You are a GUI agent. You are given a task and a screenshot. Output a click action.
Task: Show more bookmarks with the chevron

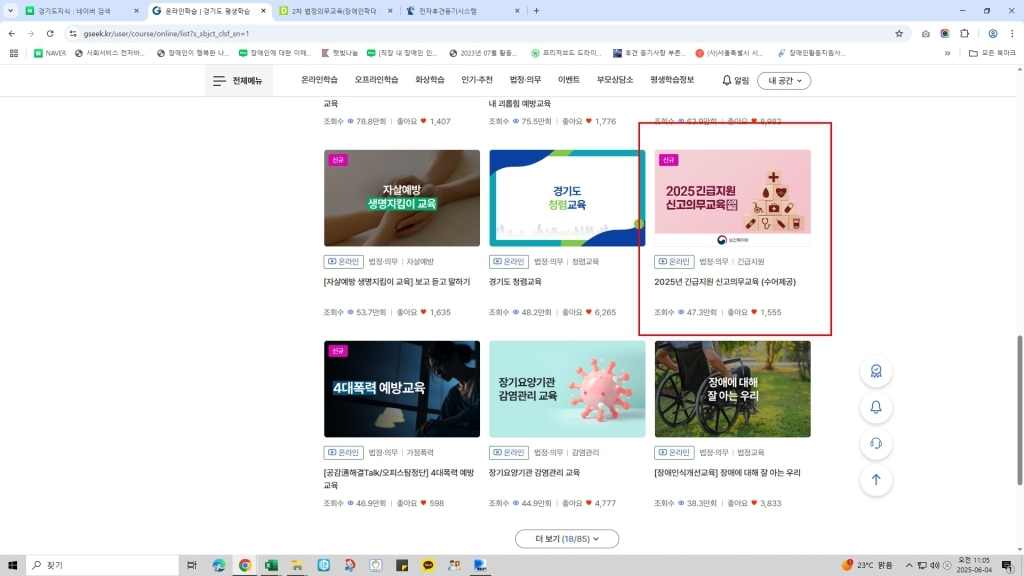click(947, 53)
